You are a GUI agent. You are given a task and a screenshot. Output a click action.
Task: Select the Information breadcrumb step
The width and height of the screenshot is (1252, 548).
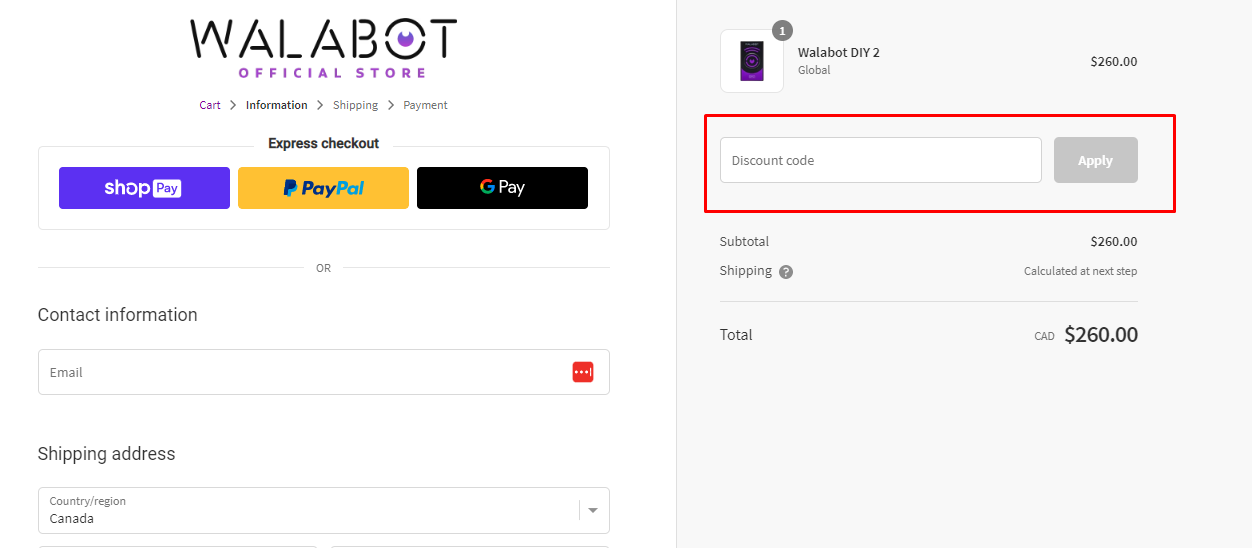[277, 105]
